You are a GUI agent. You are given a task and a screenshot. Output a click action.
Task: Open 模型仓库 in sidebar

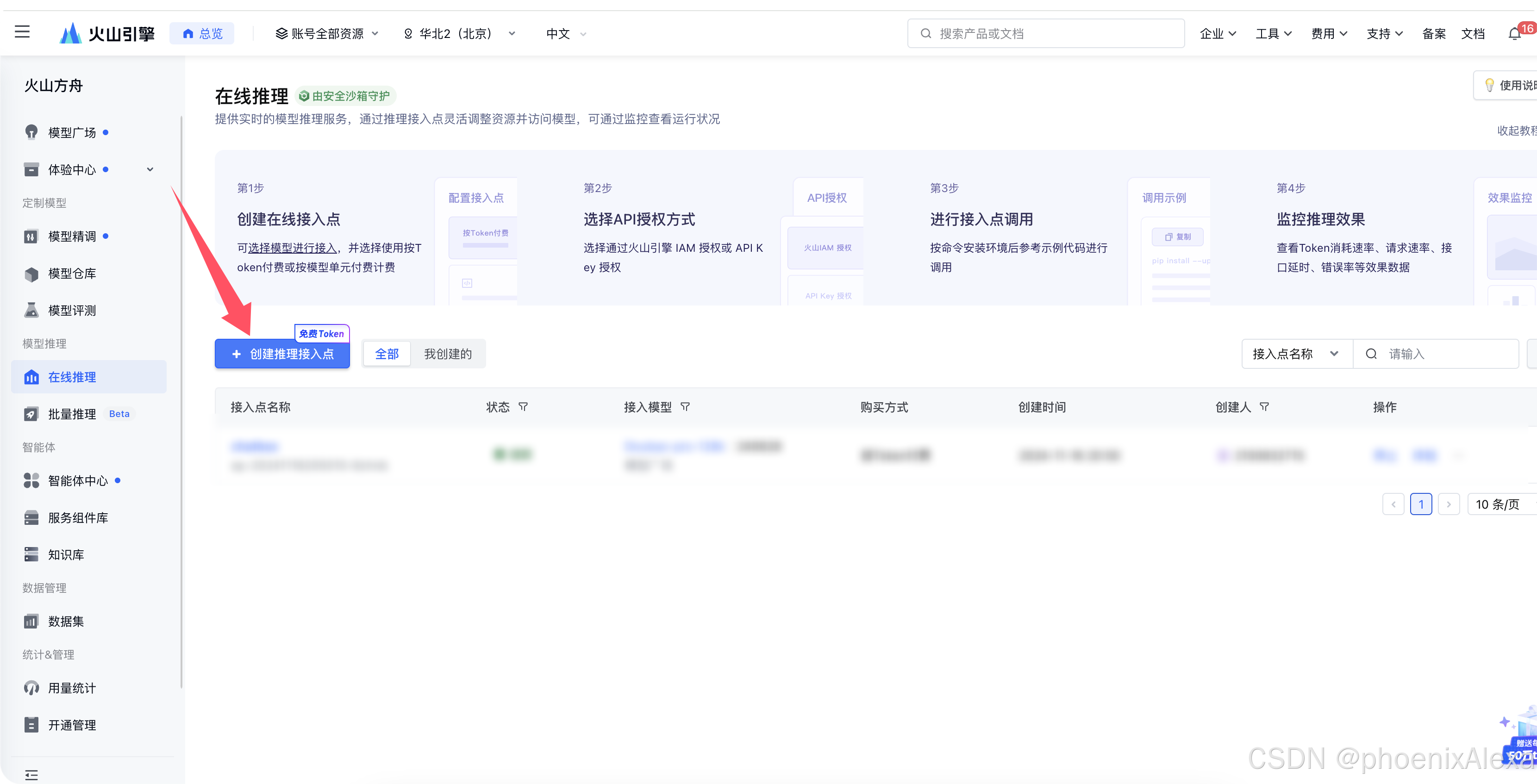click(x=72, y=273)
